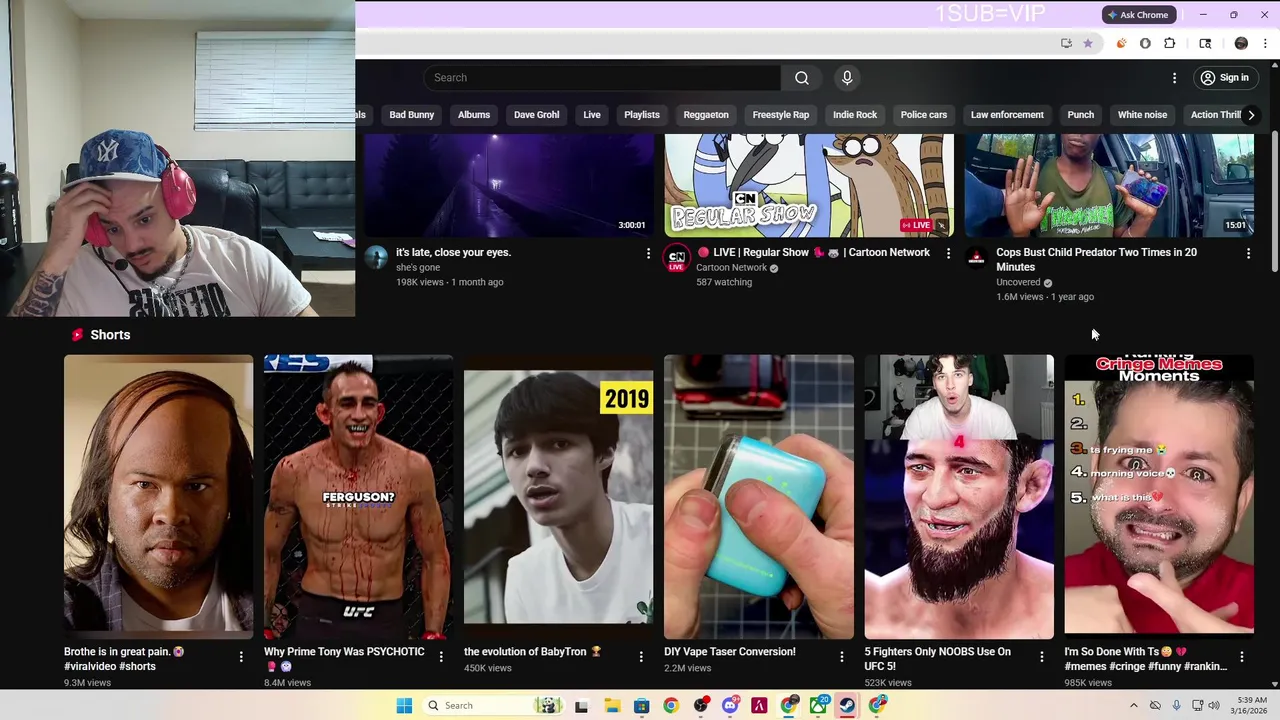
Task: Open 'the evolution of BabyTron' short
Action: [558, 496]
